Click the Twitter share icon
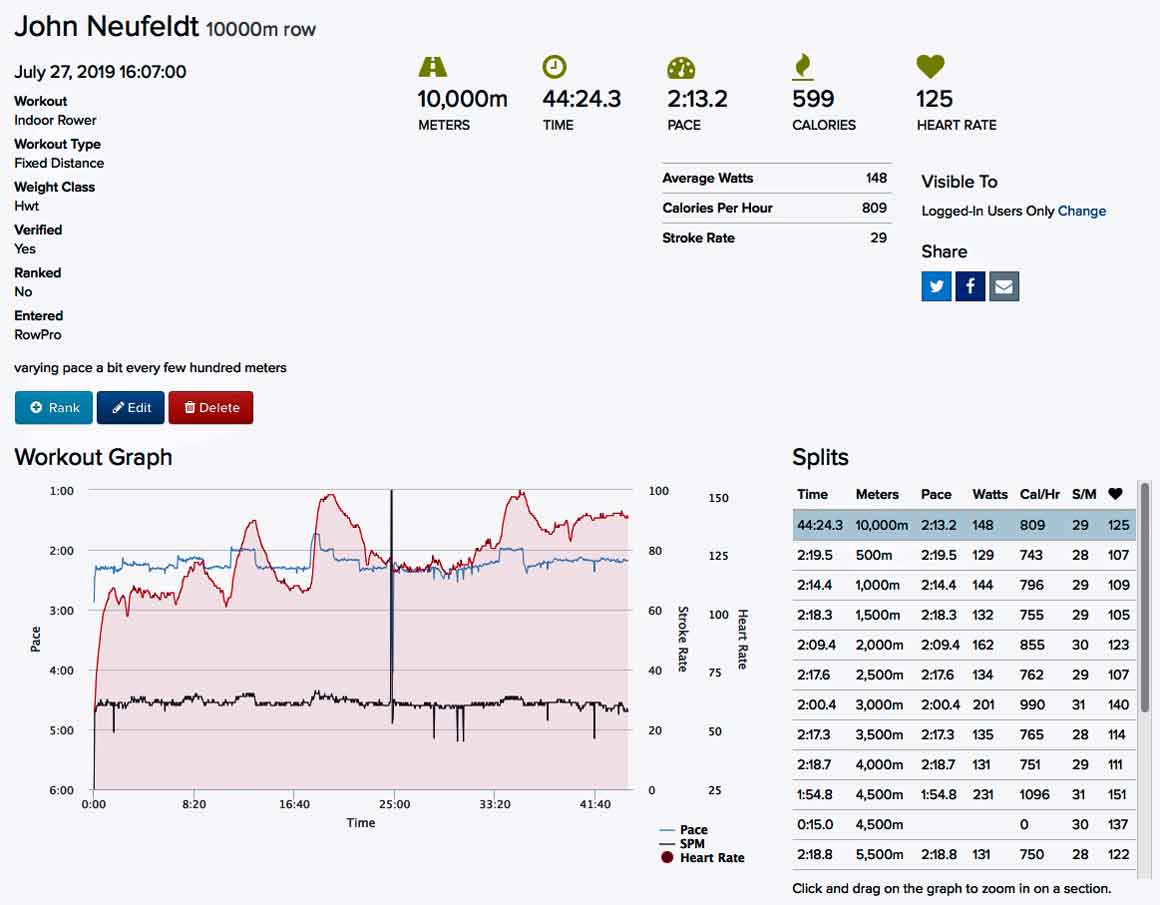Image resolution: width=1160 pixels, height=905 pixels. tap(936, 286)
